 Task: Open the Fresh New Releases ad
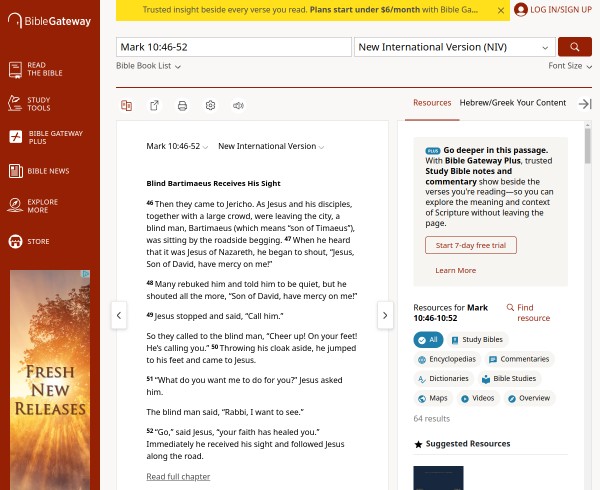pyautogui.click(x=50, y=380)
